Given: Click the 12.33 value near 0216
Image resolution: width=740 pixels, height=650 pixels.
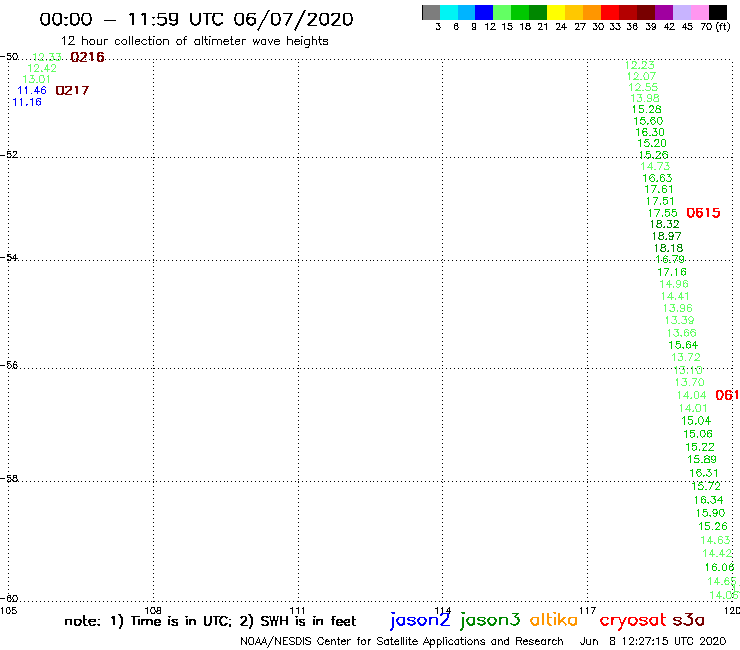Looking at the screenshot, I should 47,57.
